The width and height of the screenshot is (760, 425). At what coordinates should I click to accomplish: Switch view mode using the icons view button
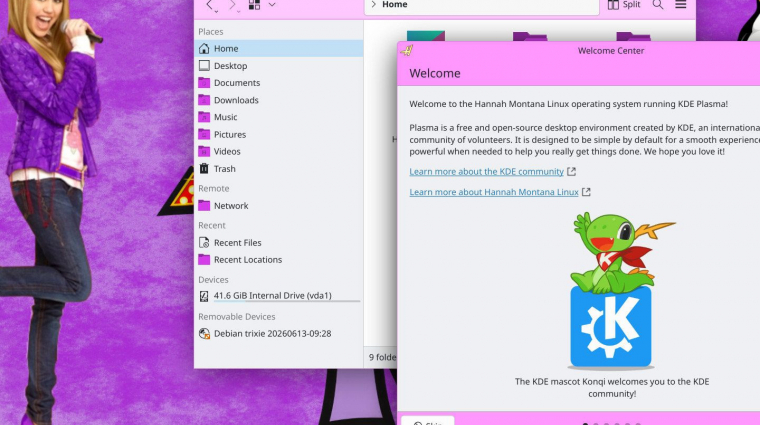[254, 5]
